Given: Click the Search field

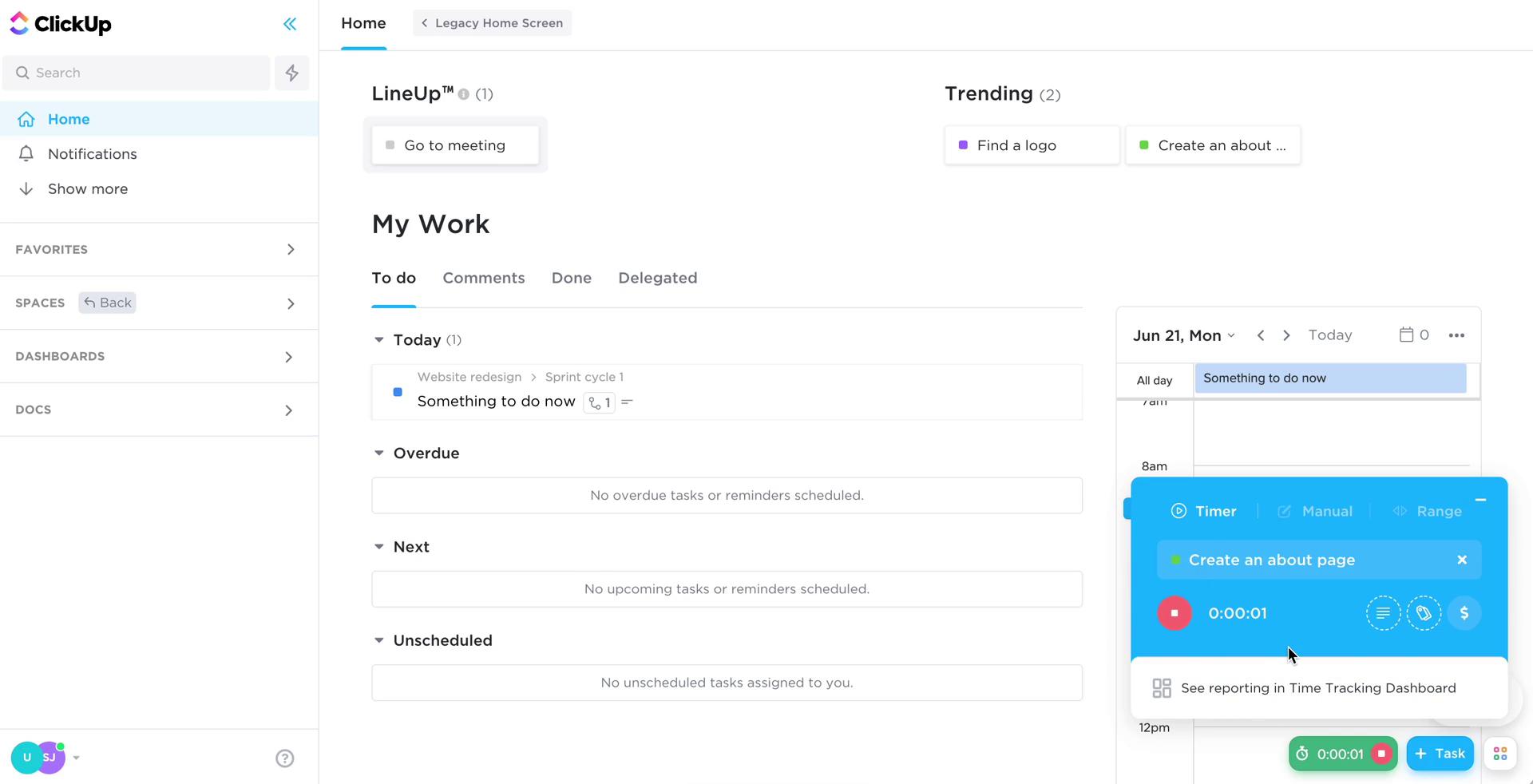Looking at the screenshot, I should pos(137,73).
